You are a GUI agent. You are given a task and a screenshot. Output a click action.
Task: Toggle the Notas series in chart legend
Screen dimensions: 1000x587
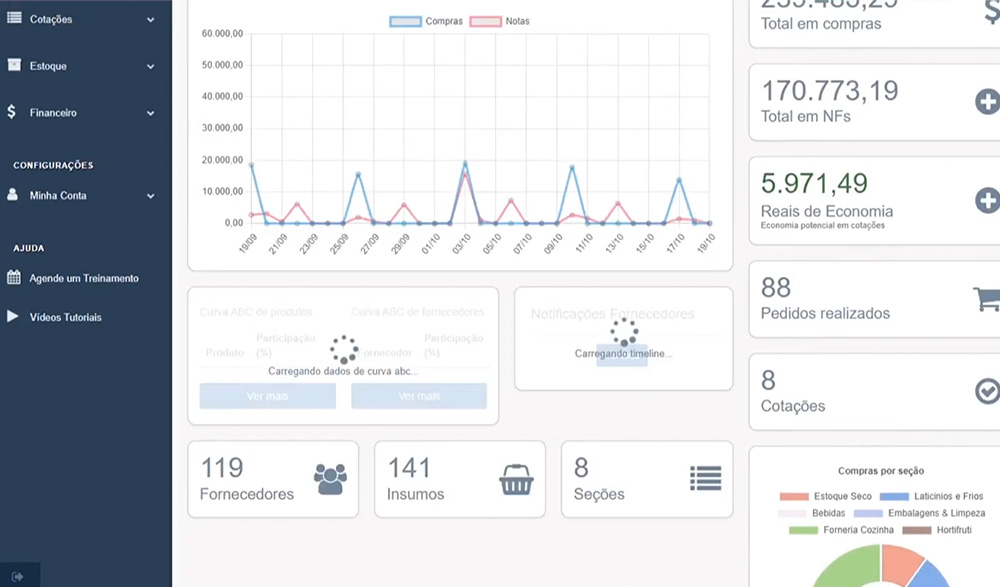501,21
